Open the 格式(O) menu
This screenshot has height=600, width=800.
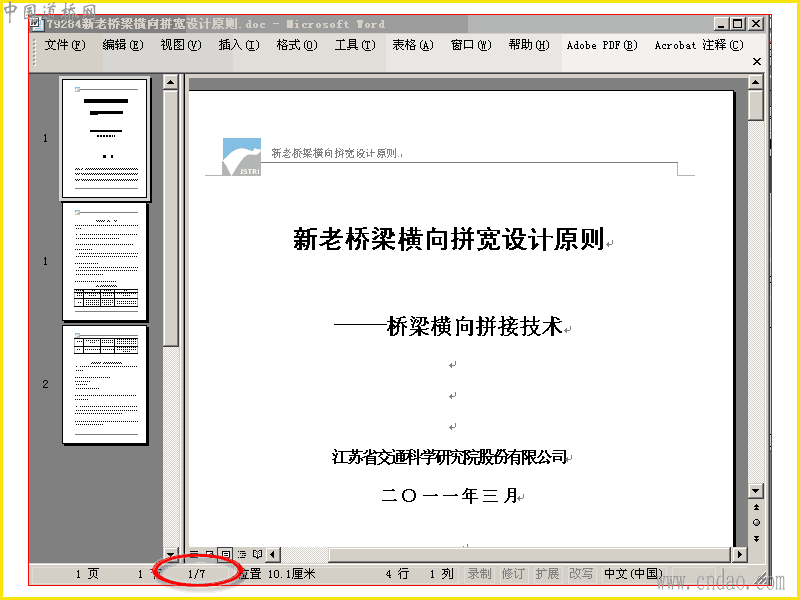297,45
